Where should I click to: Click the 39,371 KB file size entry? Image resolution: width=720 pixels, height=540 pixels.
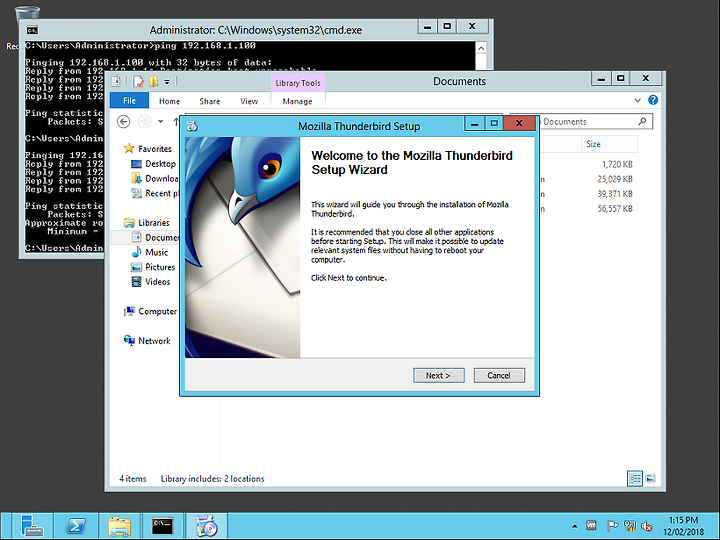pyautogui.click(x=615, y=194)
